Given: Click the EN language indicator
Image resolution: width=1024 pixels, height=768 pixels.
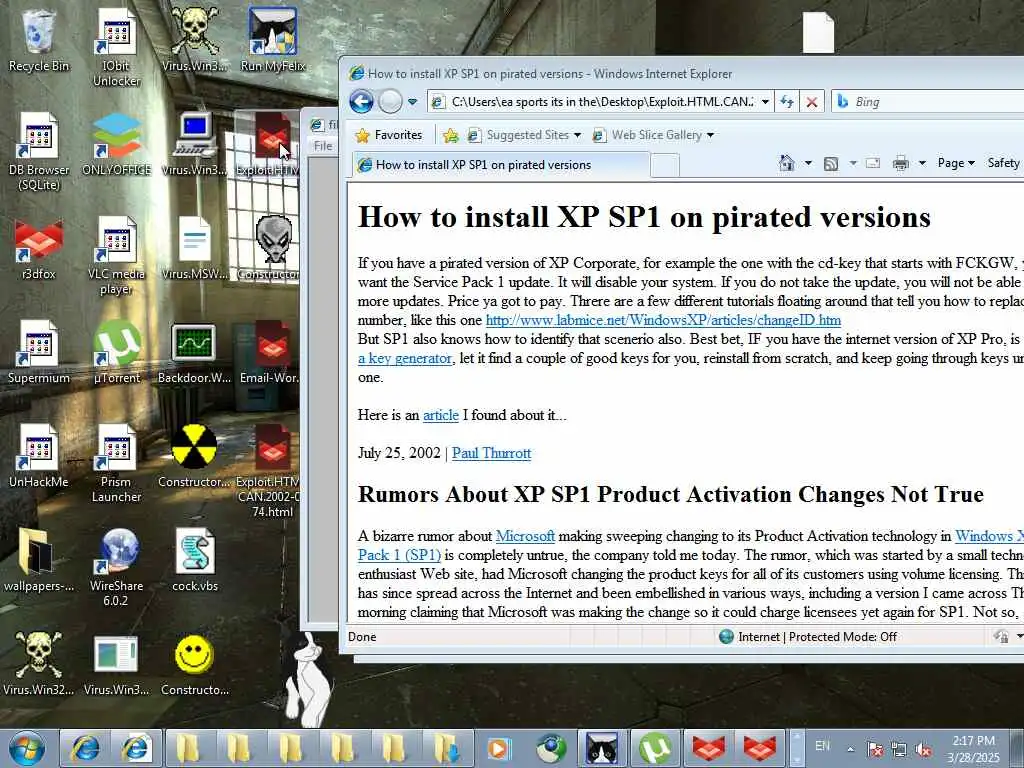Looking at the screenshot, I should click(x=823, y=746).
